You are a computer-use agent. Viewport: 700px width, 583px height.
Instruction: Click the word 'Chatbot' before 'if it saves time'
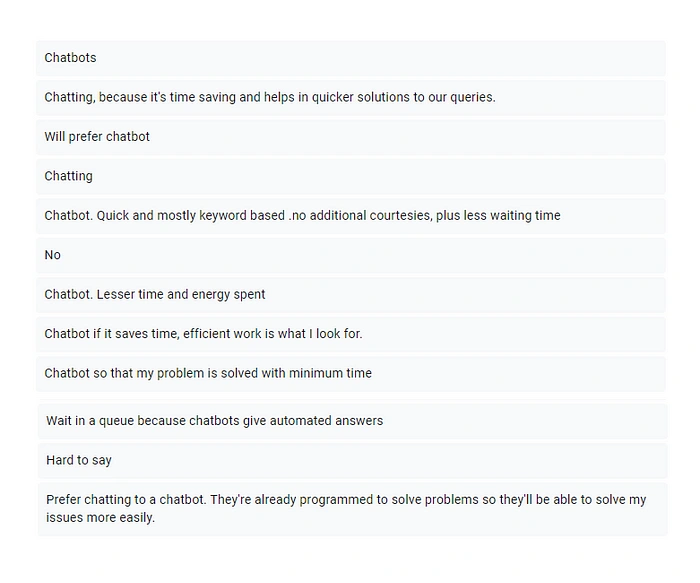coord(67,334)
